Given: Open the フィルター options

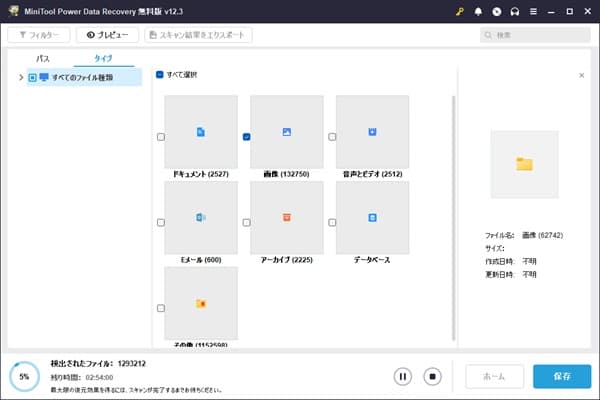Looking at the screenshot, I should pyautogui.click(x=39, y=35).
